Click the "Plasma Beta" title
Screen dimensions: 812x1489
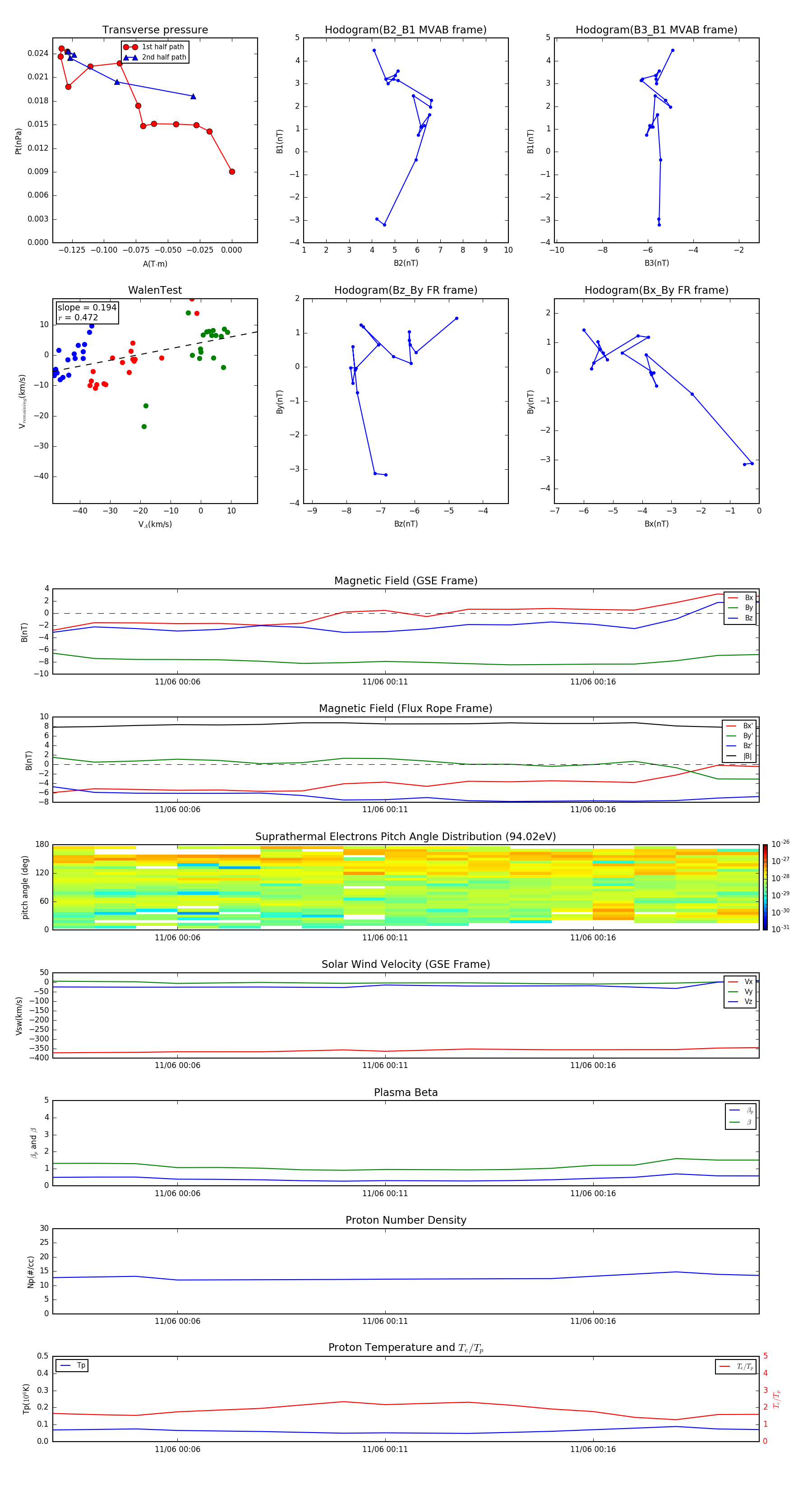(406, 1093)
